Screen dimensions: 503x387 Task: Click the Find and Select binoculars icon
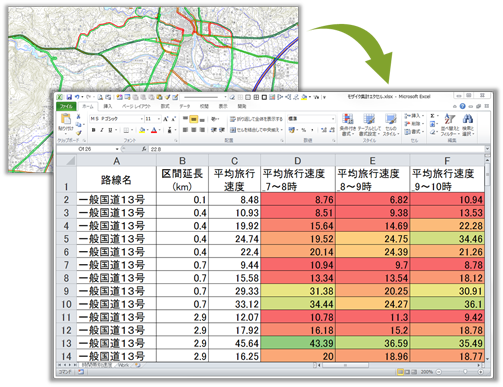point(468,119)
